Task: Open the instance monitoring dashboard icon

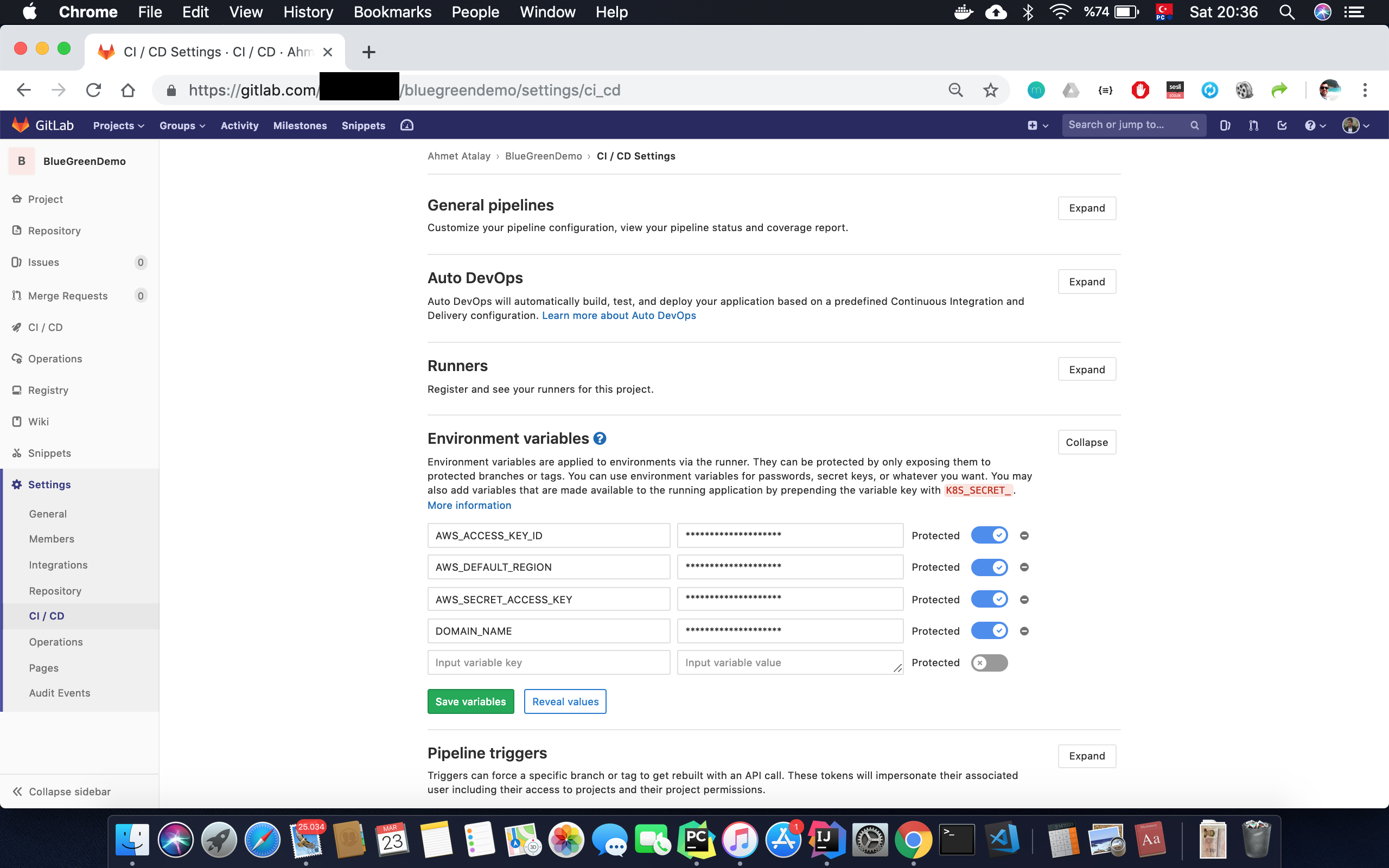Action: coord(406,125)
